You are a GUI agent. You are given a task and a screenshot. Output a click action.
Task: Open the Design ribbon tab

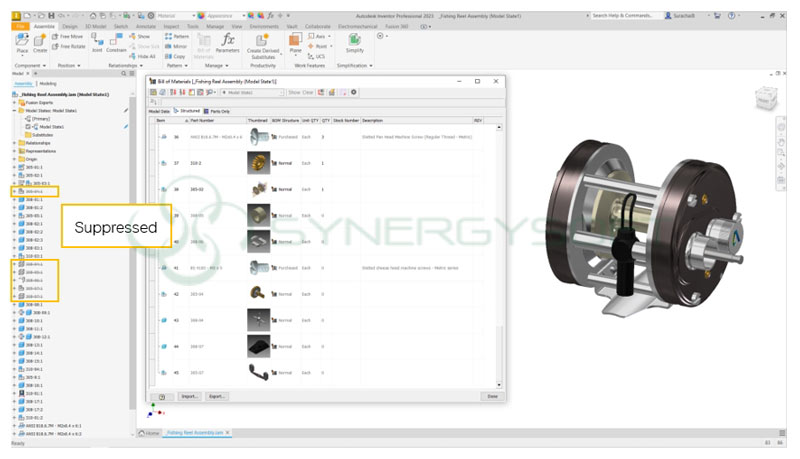tap(69, 26)
